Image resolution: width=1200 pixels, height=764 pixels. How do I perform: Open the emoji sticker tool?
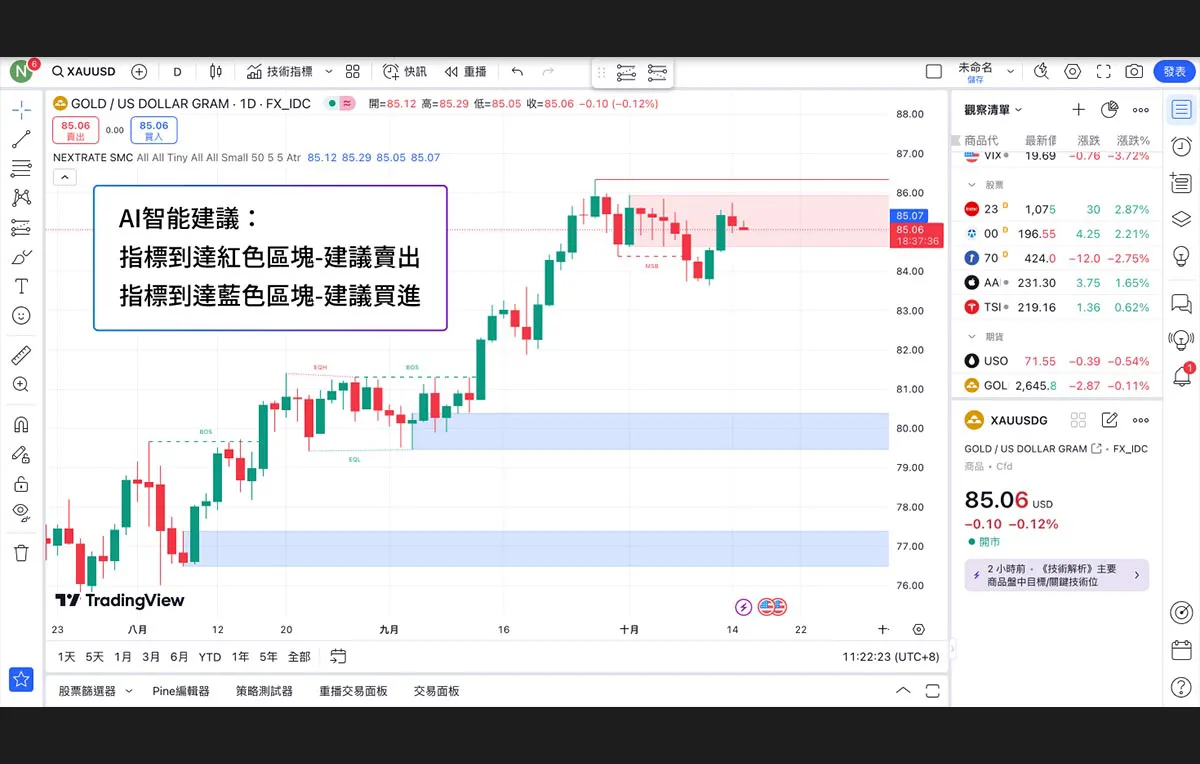point(21,315)
